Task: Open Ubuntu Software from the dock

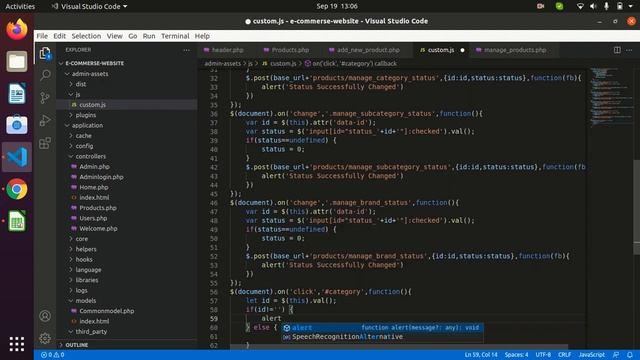Action: point(17,125)
